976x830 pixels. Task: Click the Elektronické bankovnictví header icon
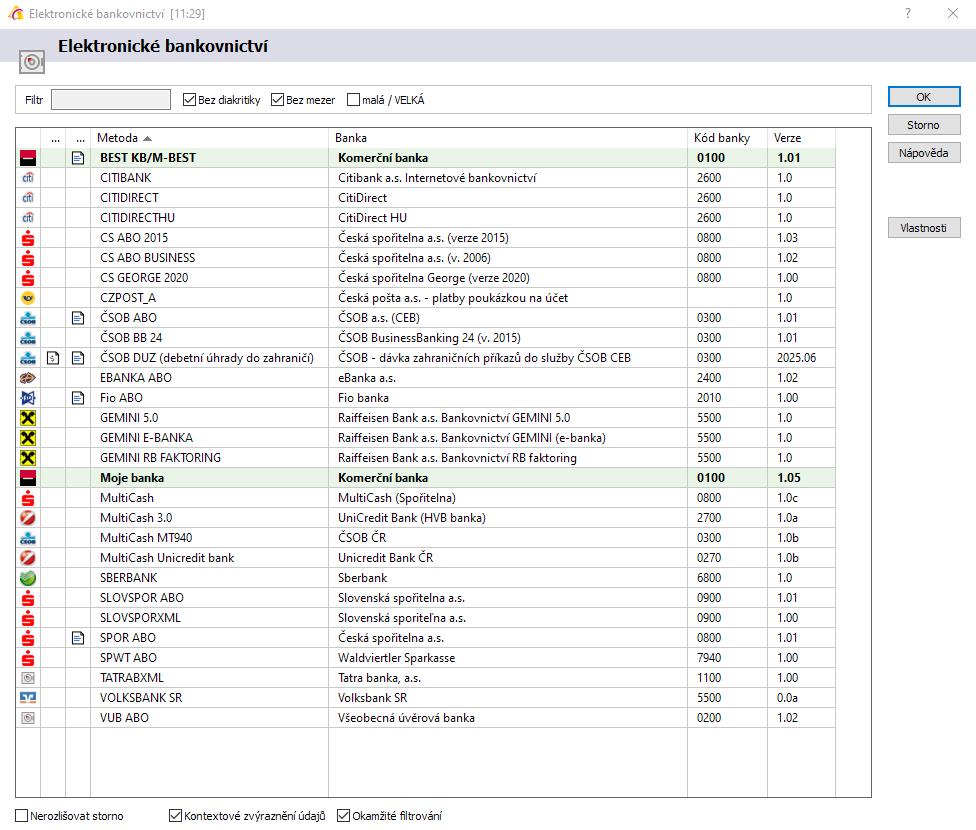tap(32, 62)
